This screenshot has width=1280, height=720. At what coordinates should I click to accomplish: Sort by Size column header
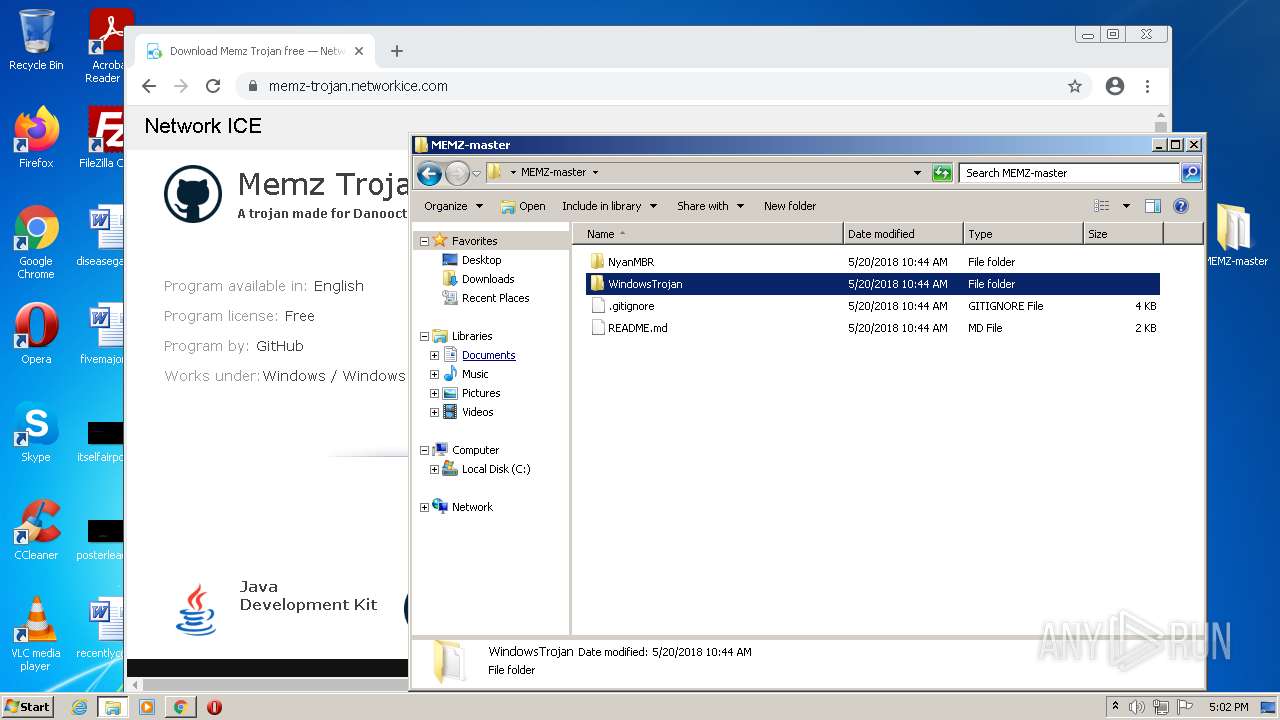1123,234
